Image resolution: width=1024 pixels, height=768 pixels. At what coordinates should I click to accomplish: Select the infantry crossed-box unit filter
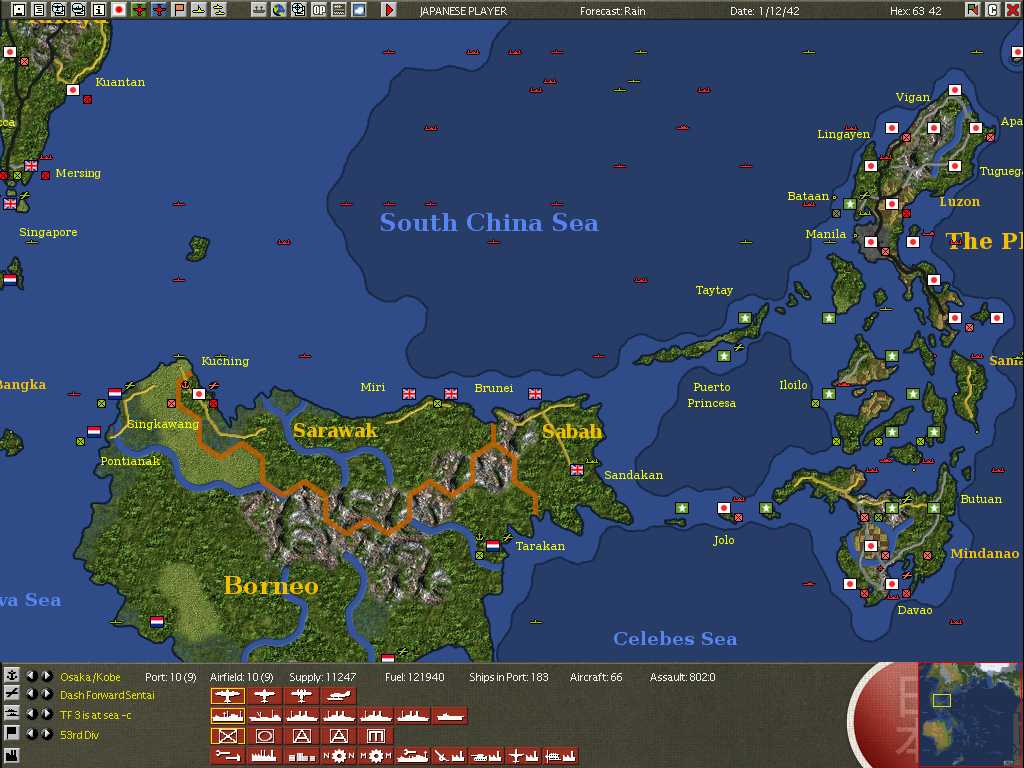click(x=227, y=736)
